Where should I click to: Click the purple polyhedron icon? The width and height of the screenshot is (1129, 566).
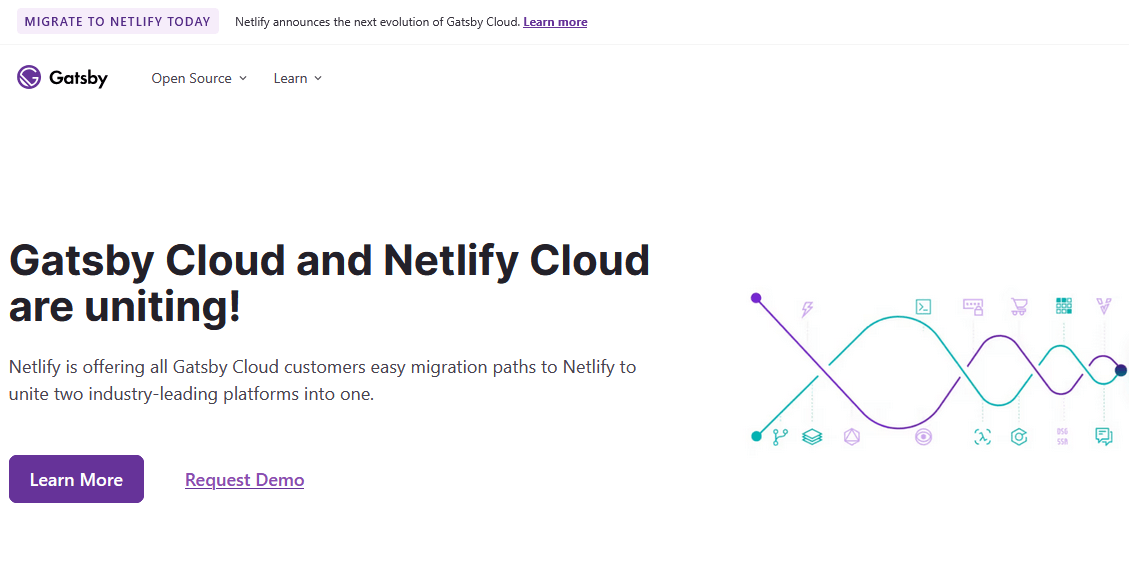click(x=852, y=437)
